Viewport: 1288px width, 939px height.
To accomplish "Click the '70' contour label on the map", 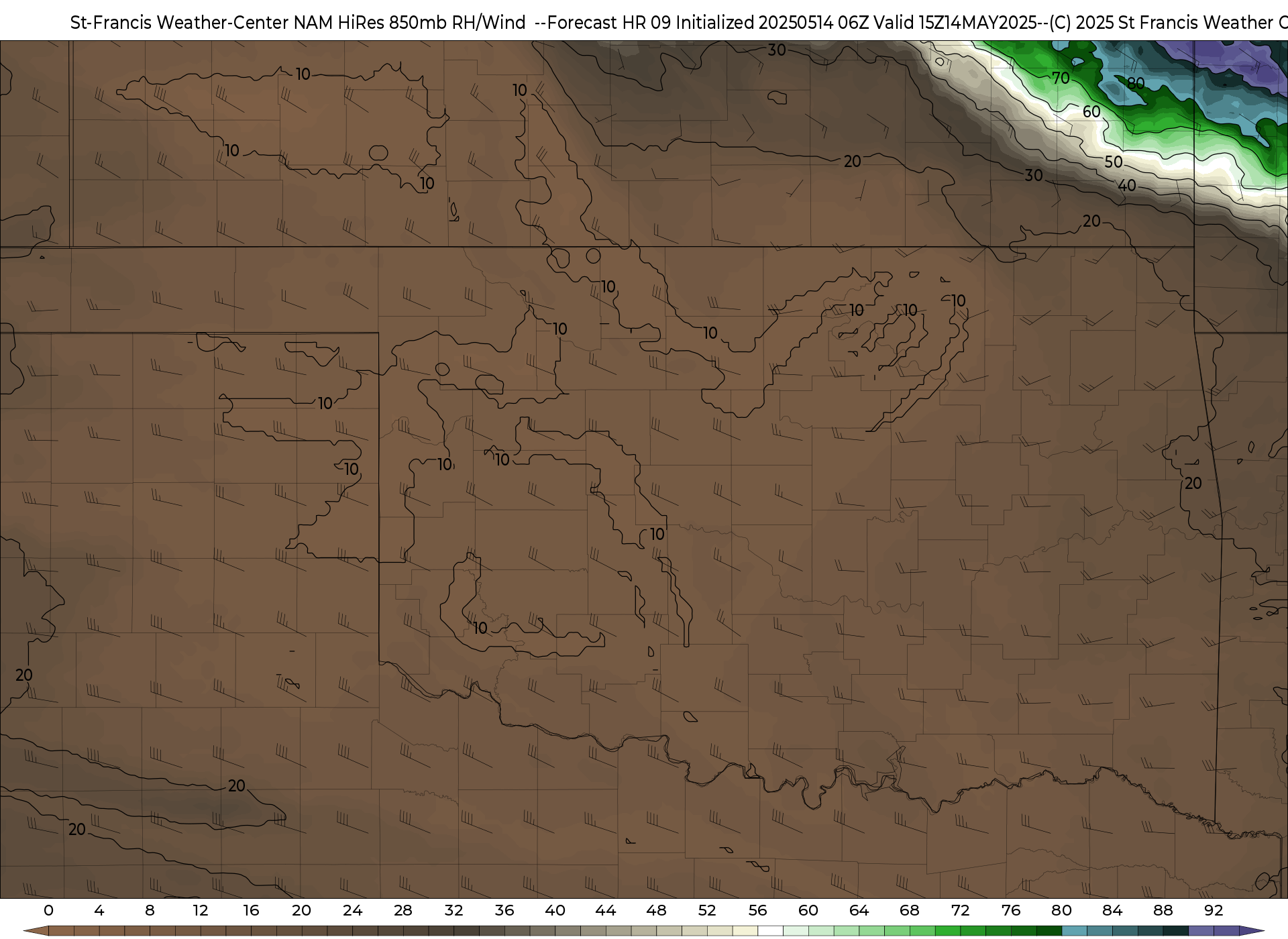I will pos(1061,78).
